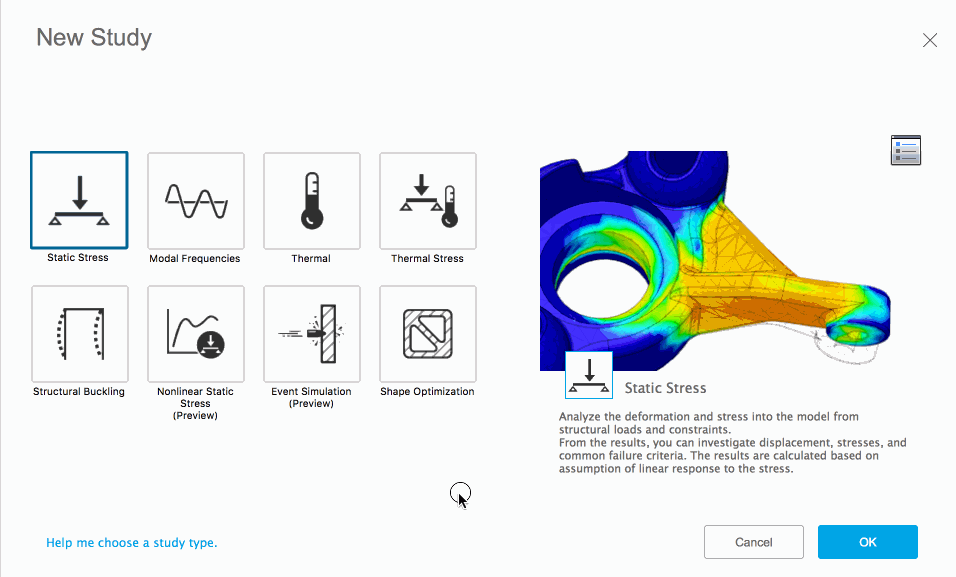Click the 'Thermal' label under thermometer
This screenshot has height=577, width=956.
click(311, 259)
